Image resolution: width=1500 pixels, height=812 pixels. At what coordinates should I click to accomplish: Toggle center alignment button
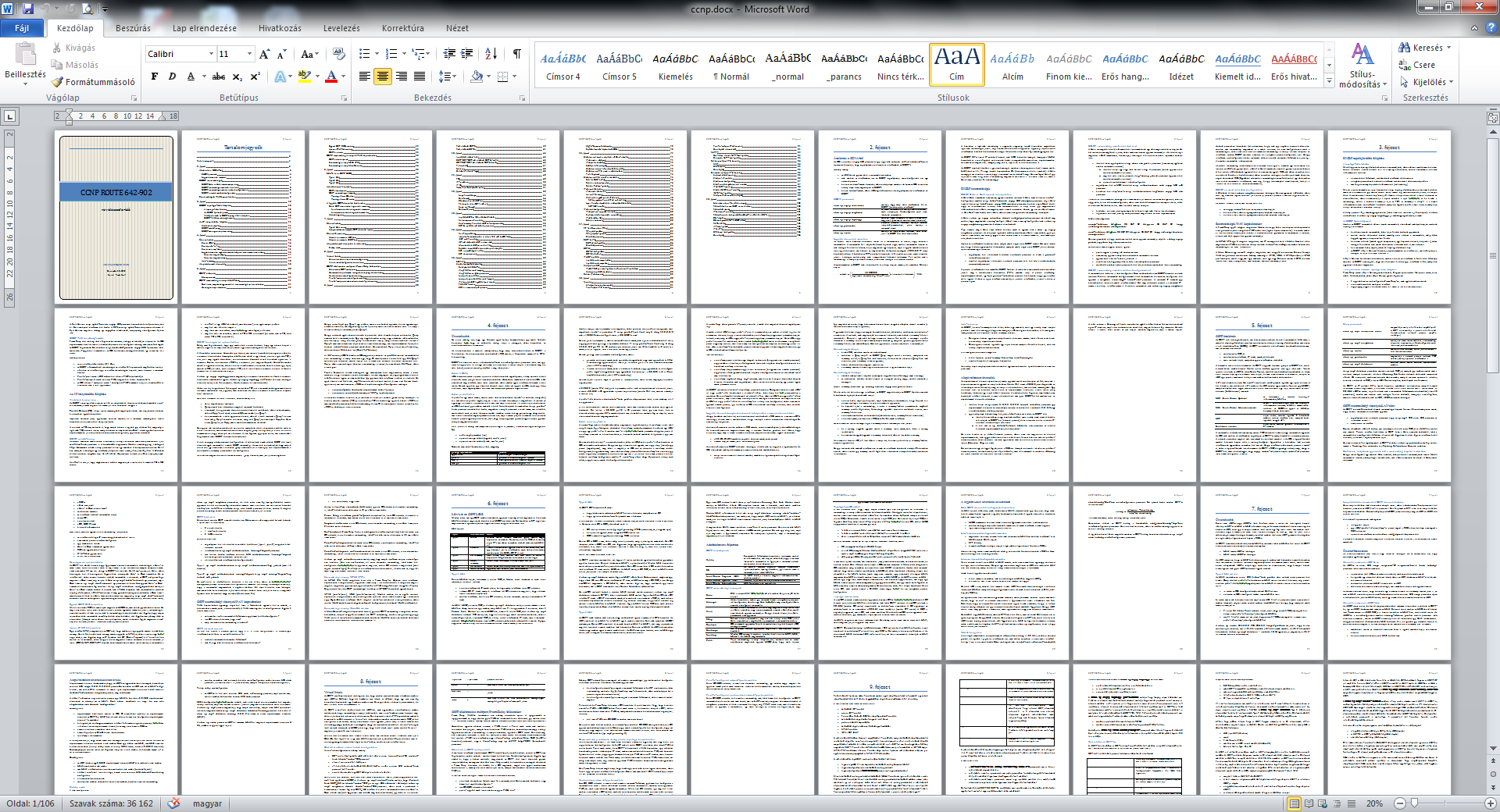383,77
